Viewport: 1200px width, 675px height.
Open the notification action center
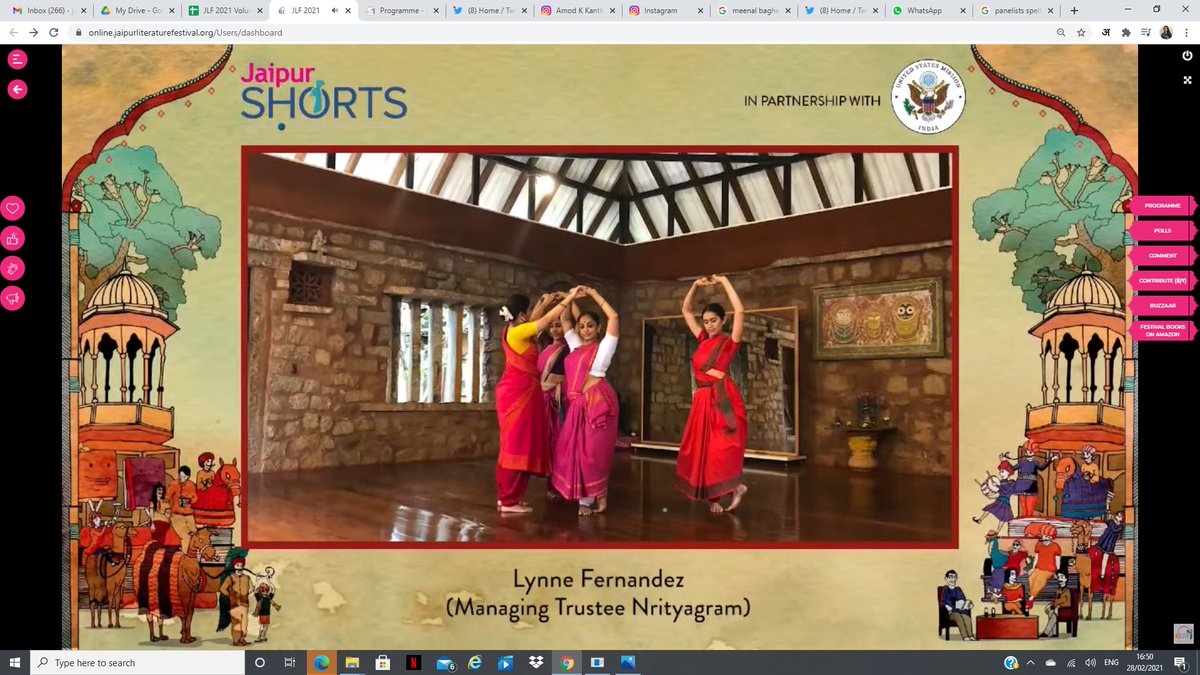pos(1182,662)
